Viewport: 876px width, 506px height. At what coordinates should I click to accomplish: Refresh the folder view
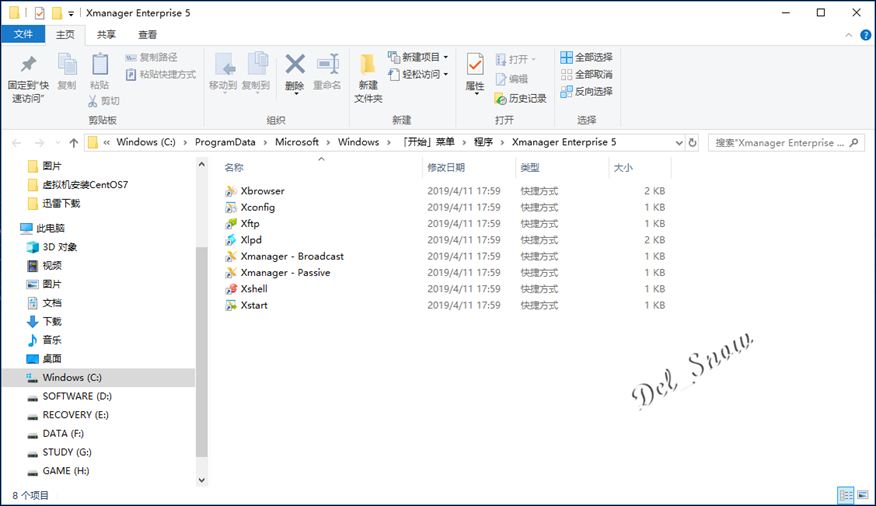693,143
